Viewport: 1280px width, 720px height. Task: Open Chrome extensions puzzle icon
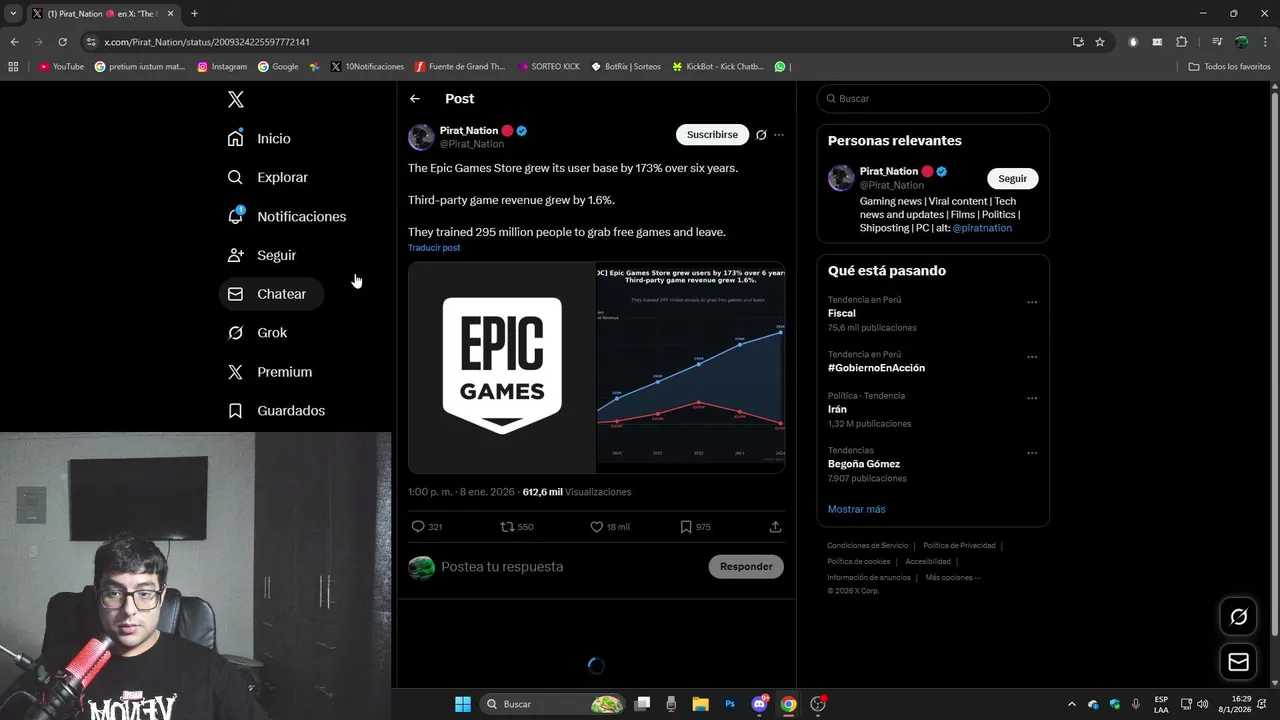pyautogui.click(x=1182, y=42)
